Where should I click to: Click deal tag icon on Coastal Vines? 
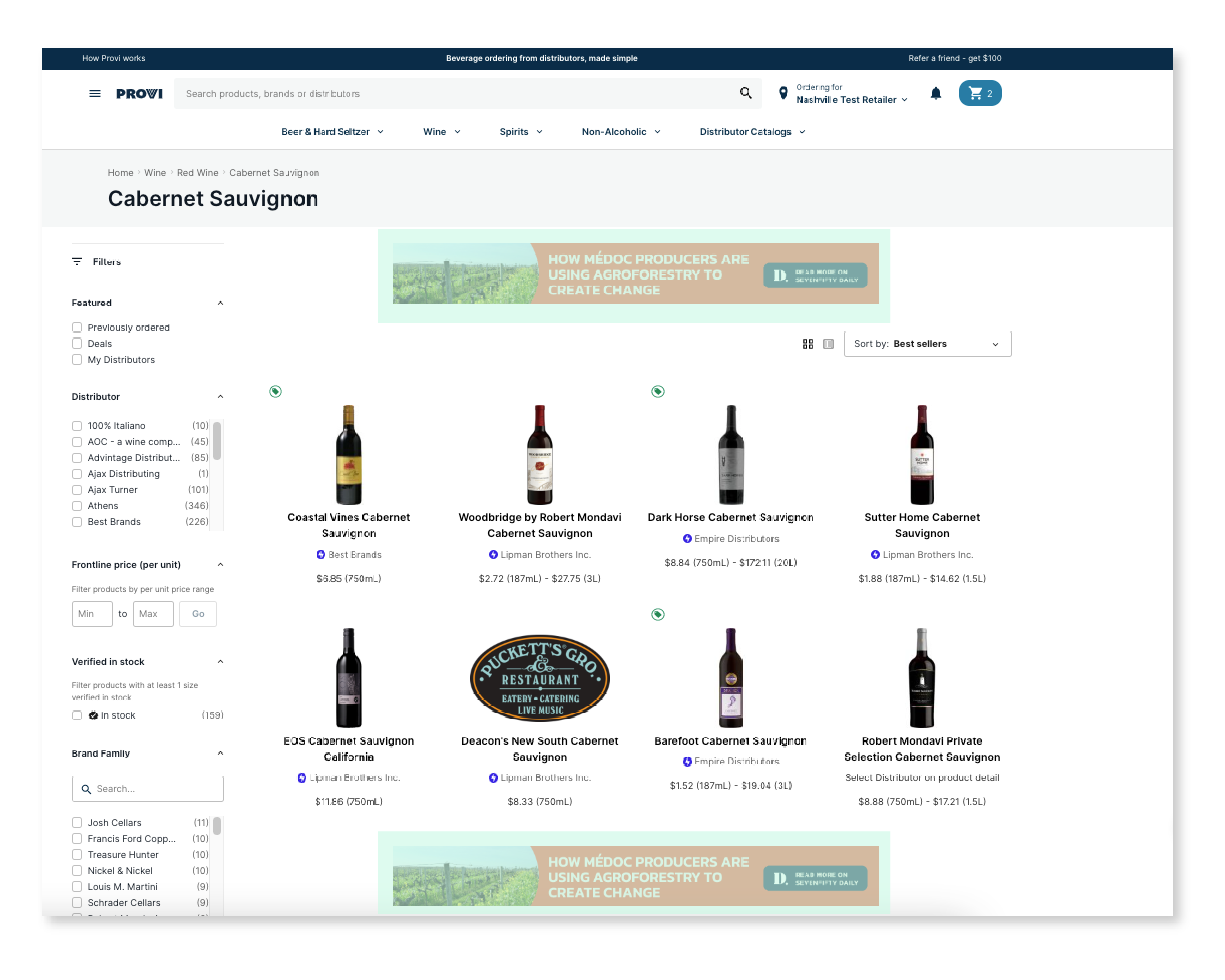coord(276,391)
